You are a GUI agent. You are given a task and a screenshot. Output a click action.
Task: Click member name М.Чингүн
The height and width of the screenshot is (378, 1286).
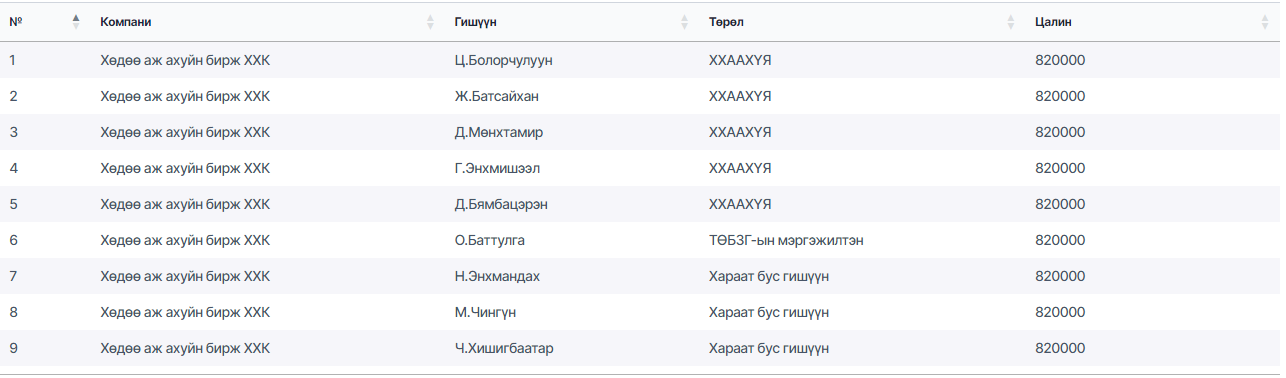point(485,312)
